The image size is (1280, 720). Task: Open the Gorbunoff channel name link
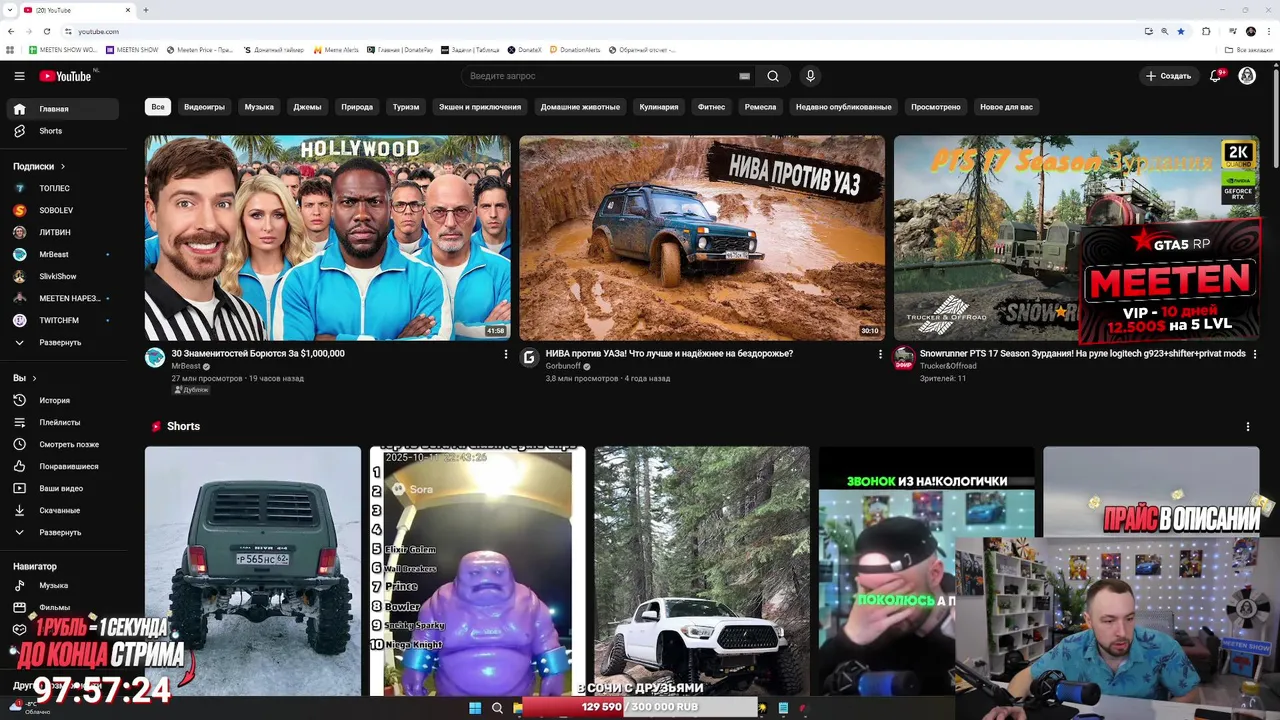pos(563,366)
